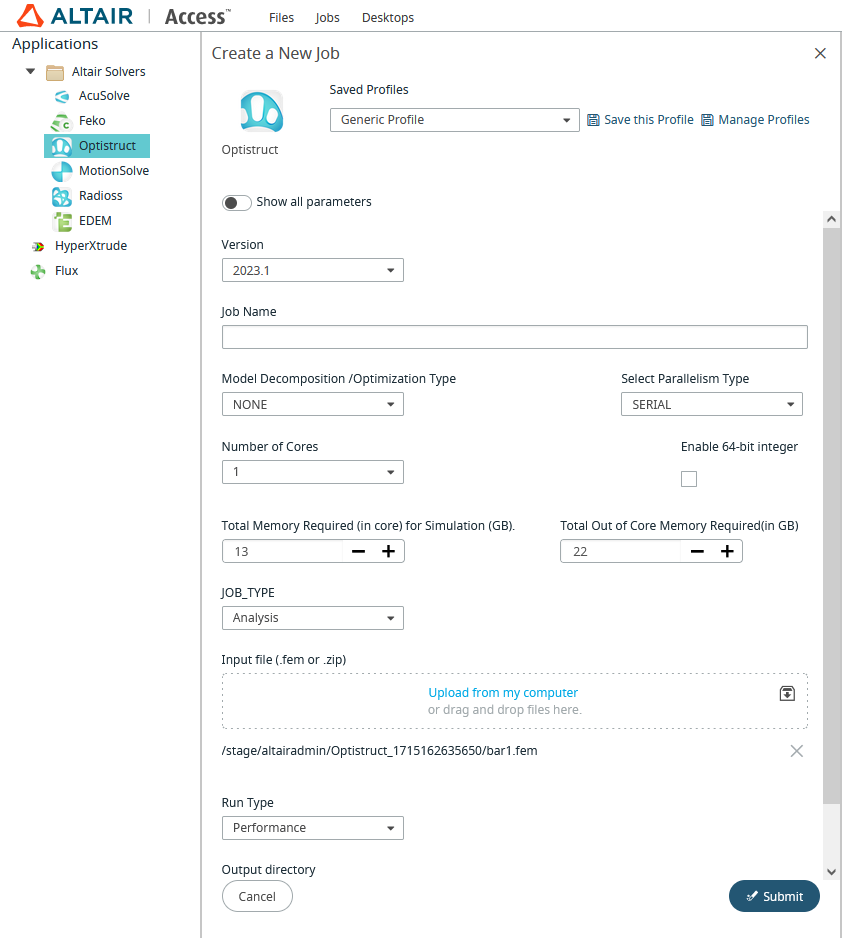Viewport: 842px width, 938px height.
Task: Click the Submit button
Action: [x=774, y=897]
